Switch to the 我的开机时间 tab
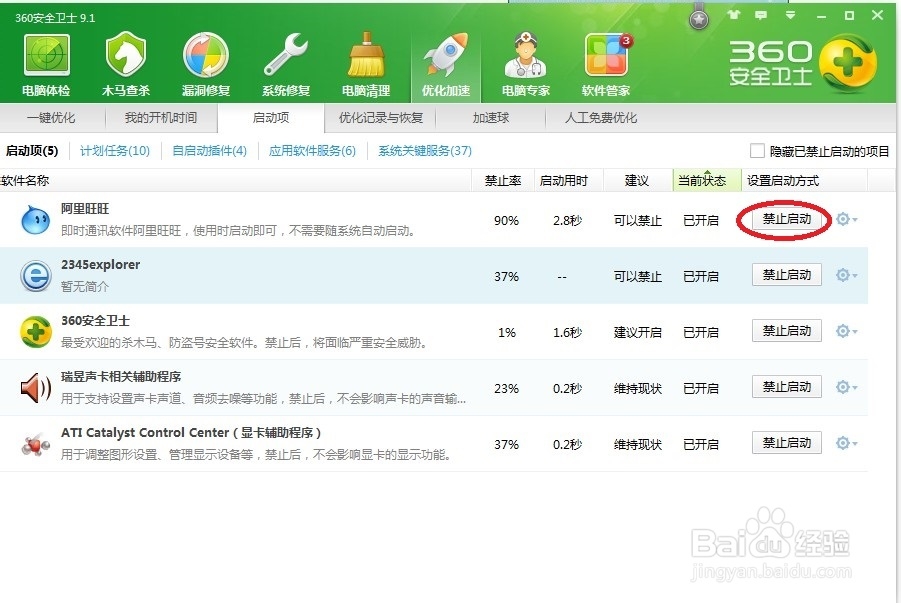Image resolution: width=901 pixels, height=603 pixels. (161, 118)
